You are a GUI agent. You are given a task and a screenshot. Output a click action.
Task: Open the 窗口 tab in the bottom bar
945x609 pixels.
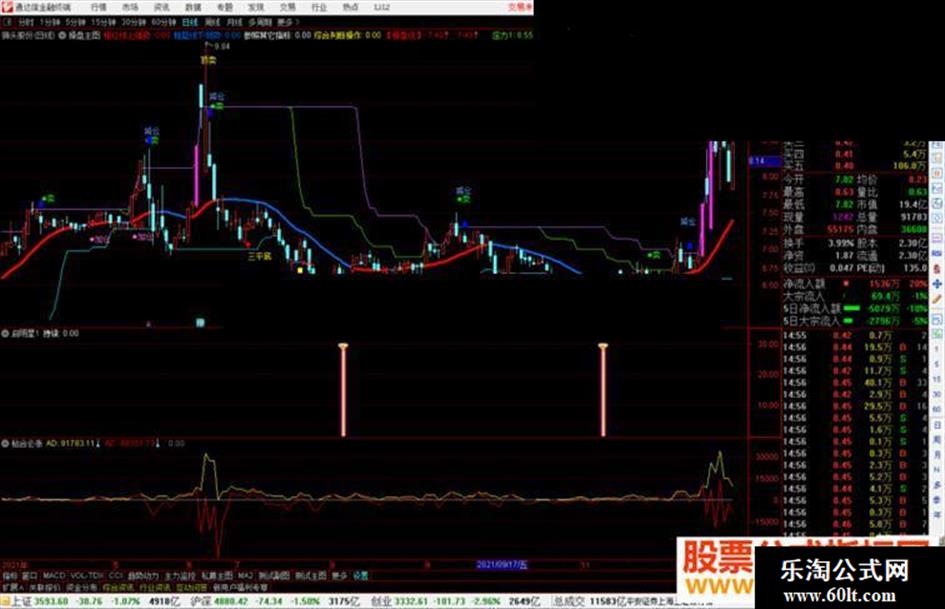point(30,576)
